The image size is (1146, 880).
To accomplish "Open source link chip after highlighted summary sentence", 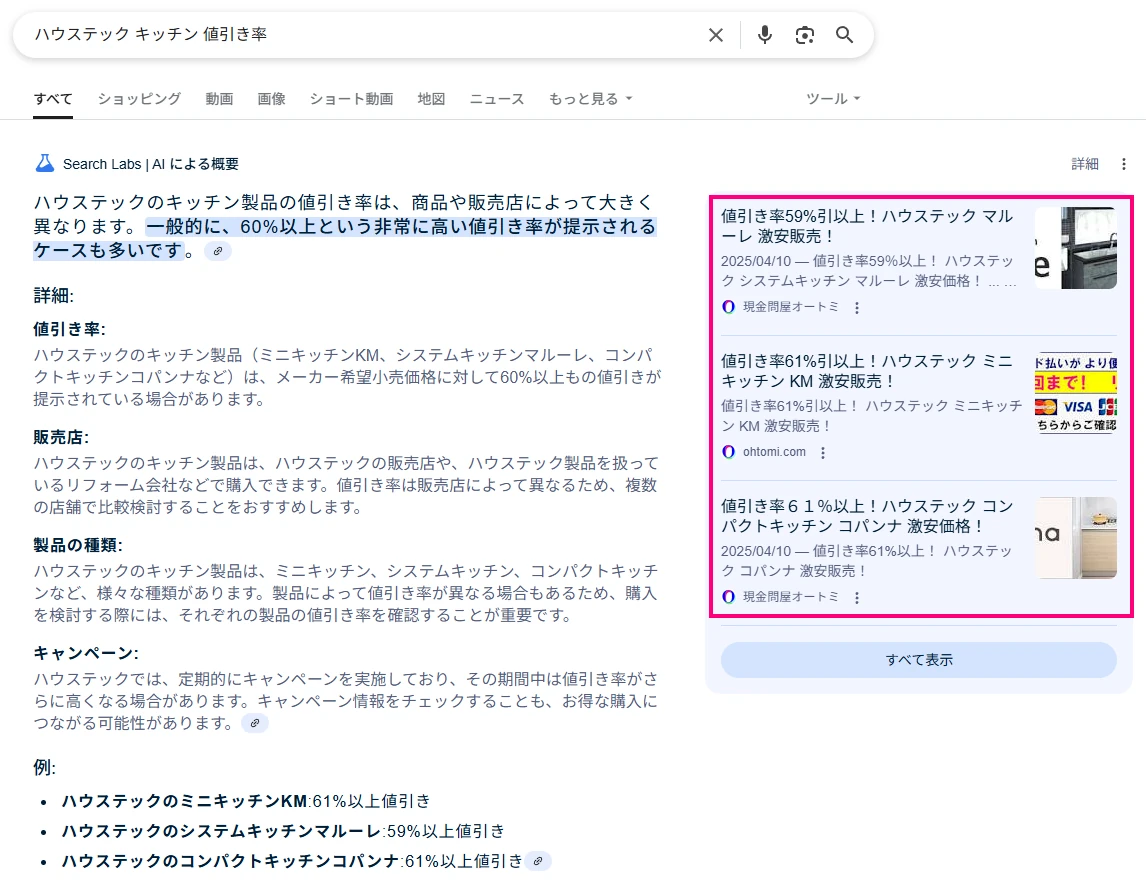I will [x=218, y=251].
